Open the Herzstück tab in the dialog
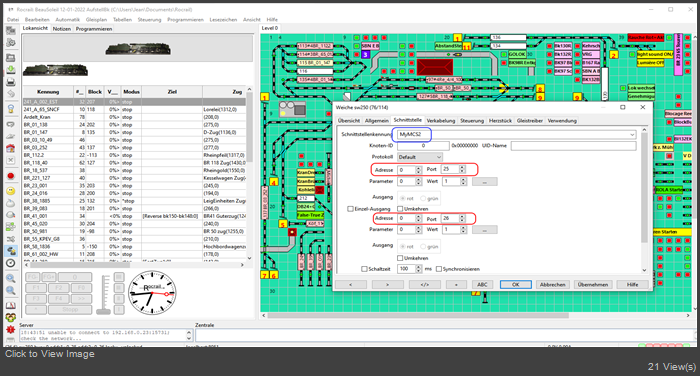The image size is (700, 376). [500, 121]
